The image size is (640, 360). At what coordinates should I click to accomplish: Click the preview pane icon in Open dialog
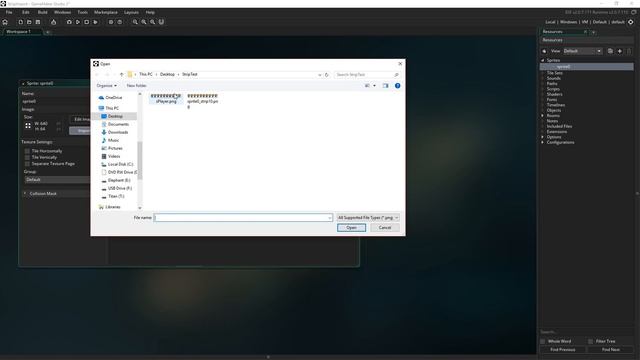(385, 86)
